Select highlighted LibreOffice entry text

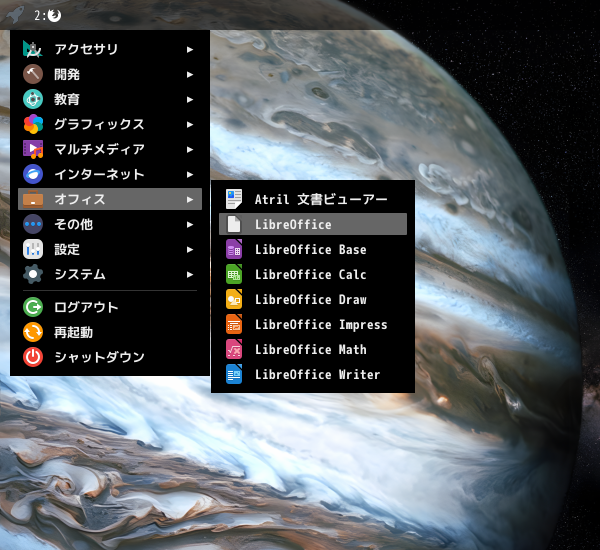293,224
